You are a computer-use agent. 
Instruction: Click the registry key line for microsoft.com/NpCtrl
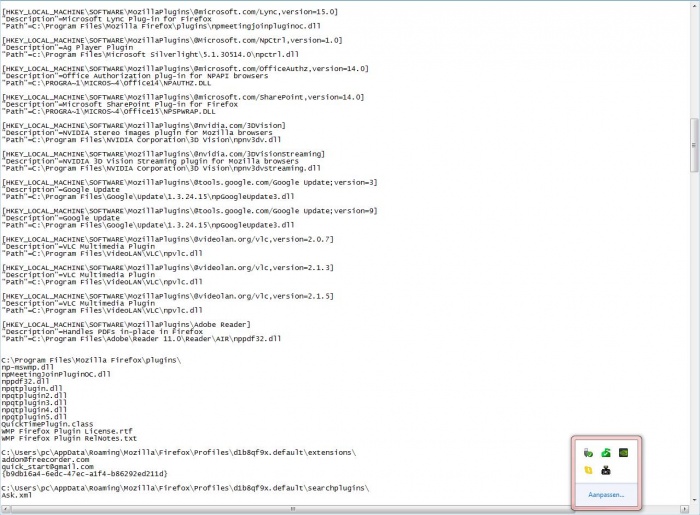(172, 41)
